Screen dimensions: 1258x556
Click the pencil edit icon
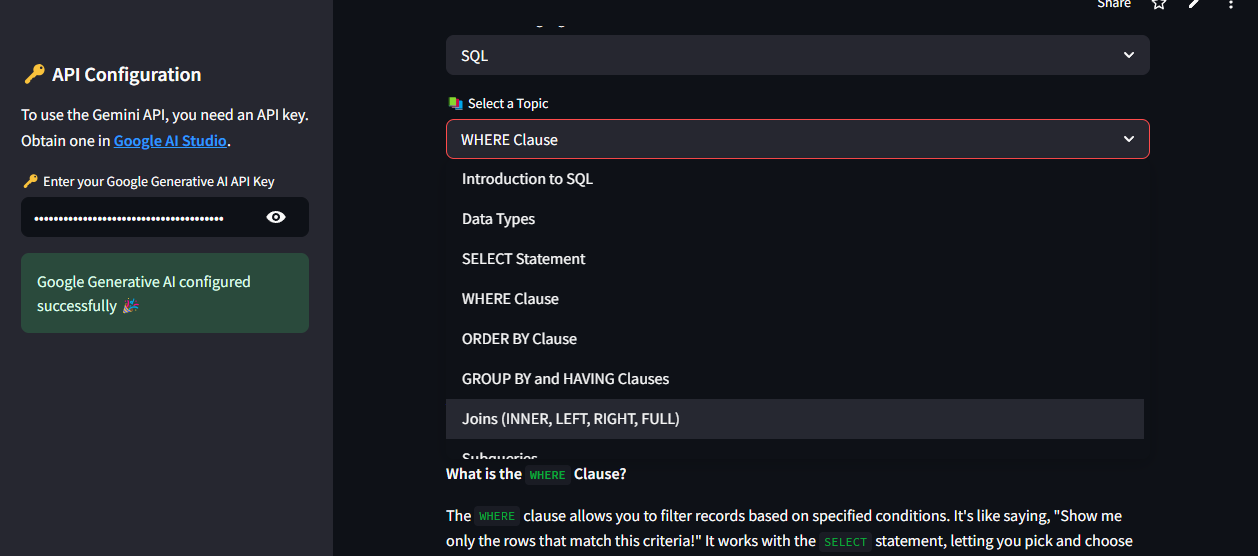pyautogui.click(x=1194, y=4)
